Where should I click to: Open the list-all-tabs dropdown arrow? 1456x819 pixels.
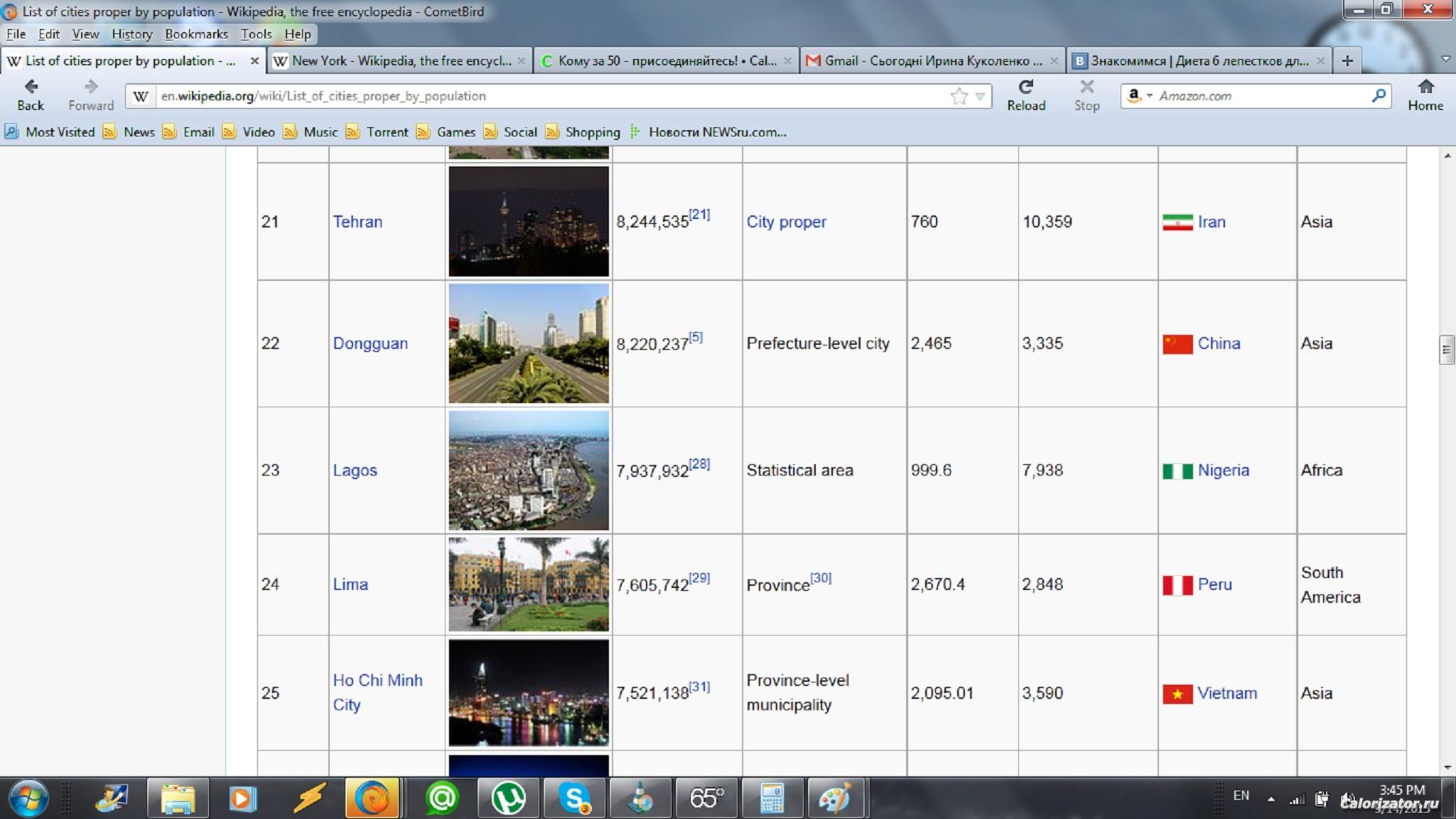1445,60
